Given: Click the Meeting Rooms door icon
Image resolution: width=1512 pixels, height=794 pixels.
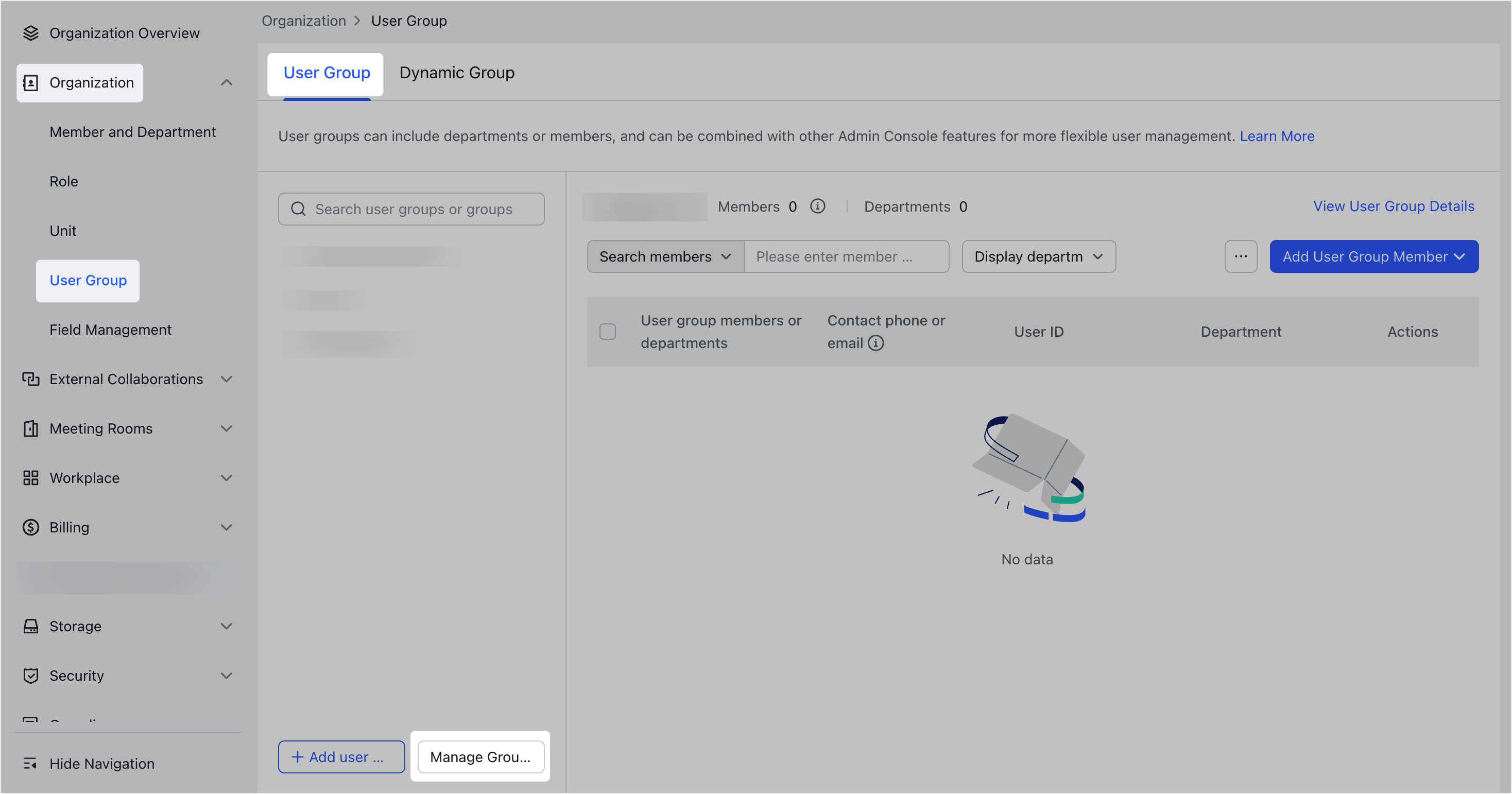Looking at the screenshot, I should point(30,428).
